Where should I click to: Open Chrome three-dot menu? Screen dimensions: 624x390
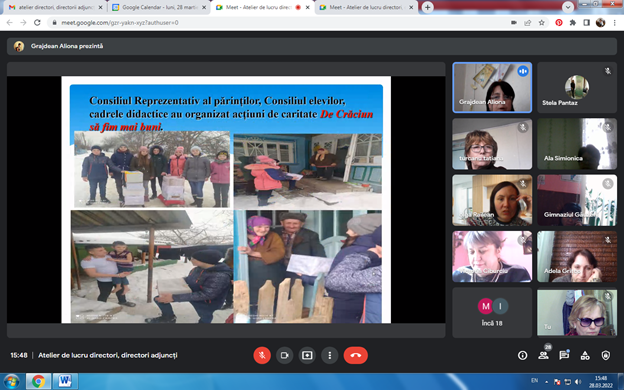[615, 23]
